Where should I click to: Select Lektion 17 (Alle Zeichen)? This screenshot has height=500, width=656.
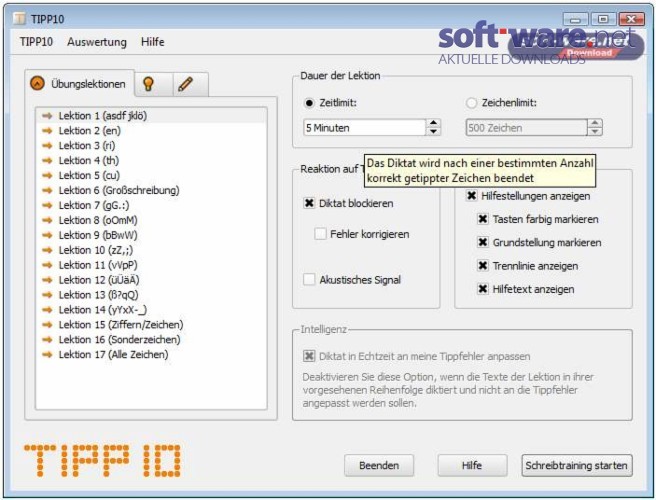pos(151,354)
